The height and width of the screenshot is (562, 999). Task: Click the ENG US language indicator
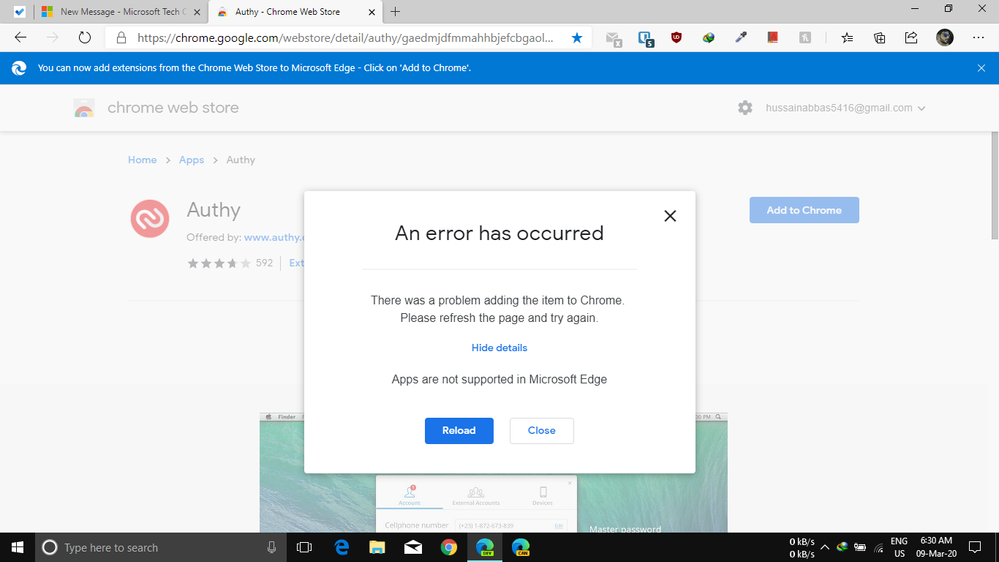(x=899, y=547)
